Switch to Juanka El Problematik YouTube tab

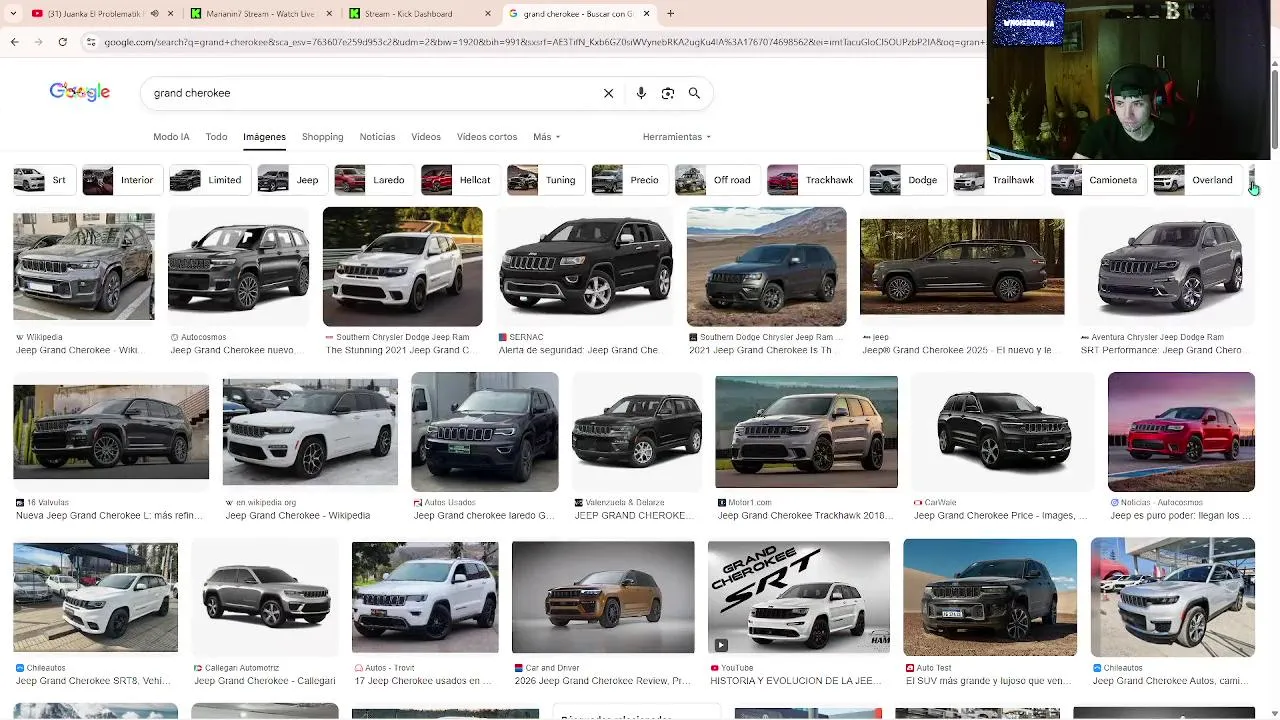[95, 14]
